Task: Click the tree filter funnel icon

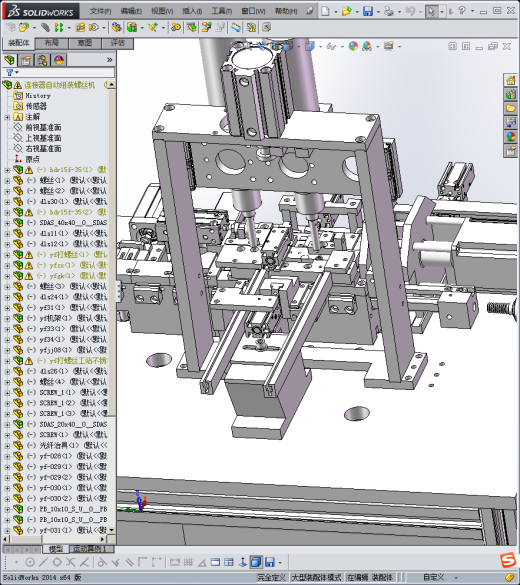Action: (x=10, y=72)
